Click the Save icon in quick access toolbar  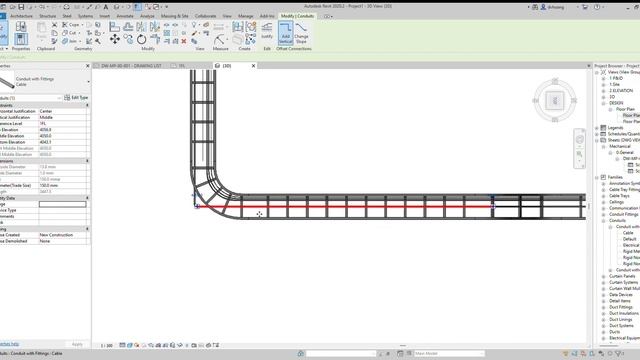click(x=21, y=7)
